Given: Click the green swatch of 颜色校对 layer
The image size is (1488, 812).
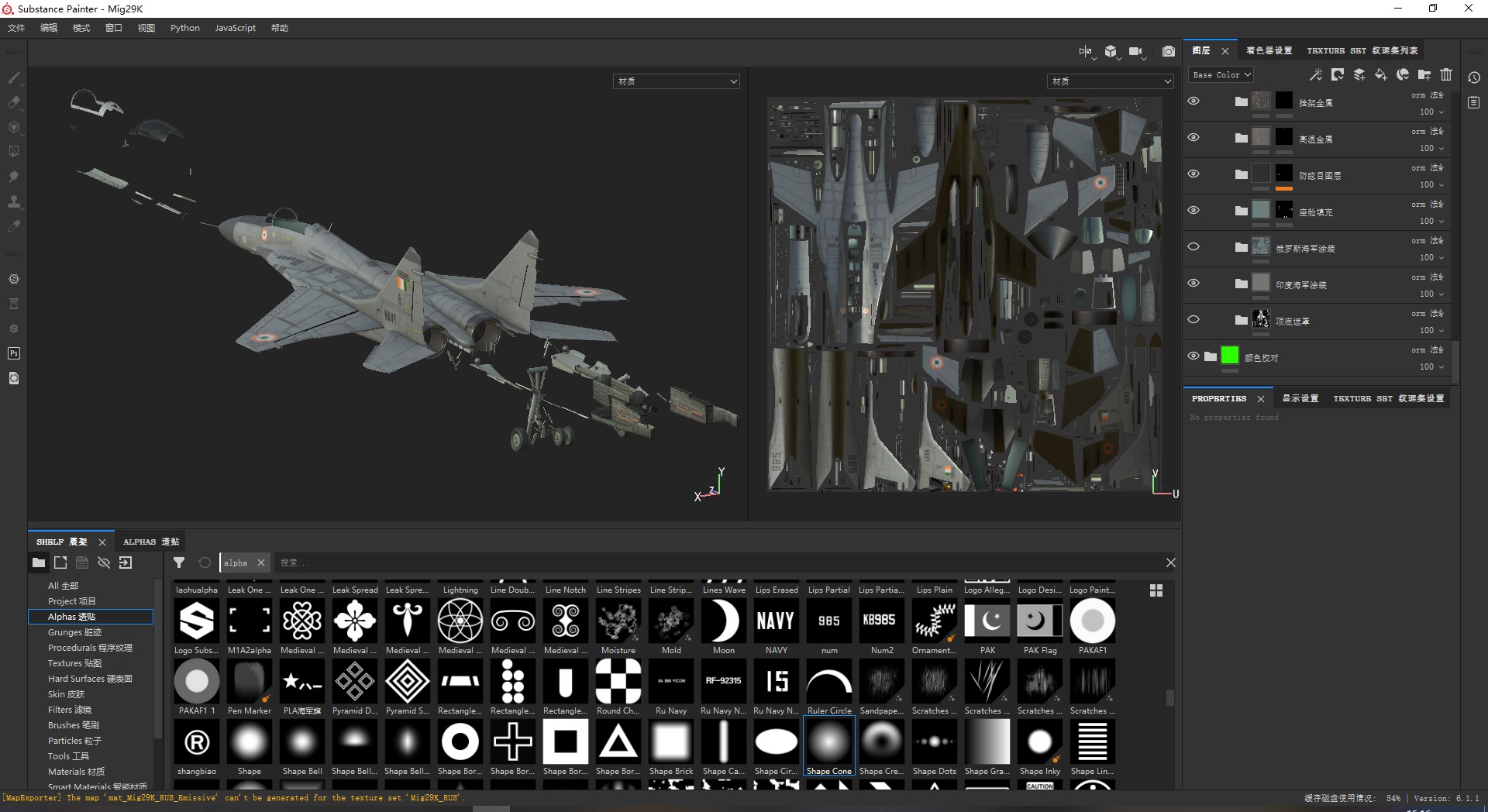Looking at the screenshot, I should (1230, 356).
